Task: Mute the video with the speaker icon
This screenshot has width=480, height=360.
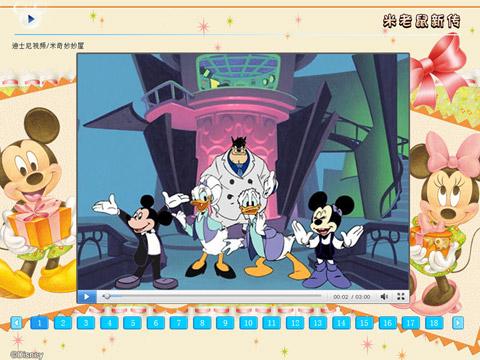Action: coord(384,296)
